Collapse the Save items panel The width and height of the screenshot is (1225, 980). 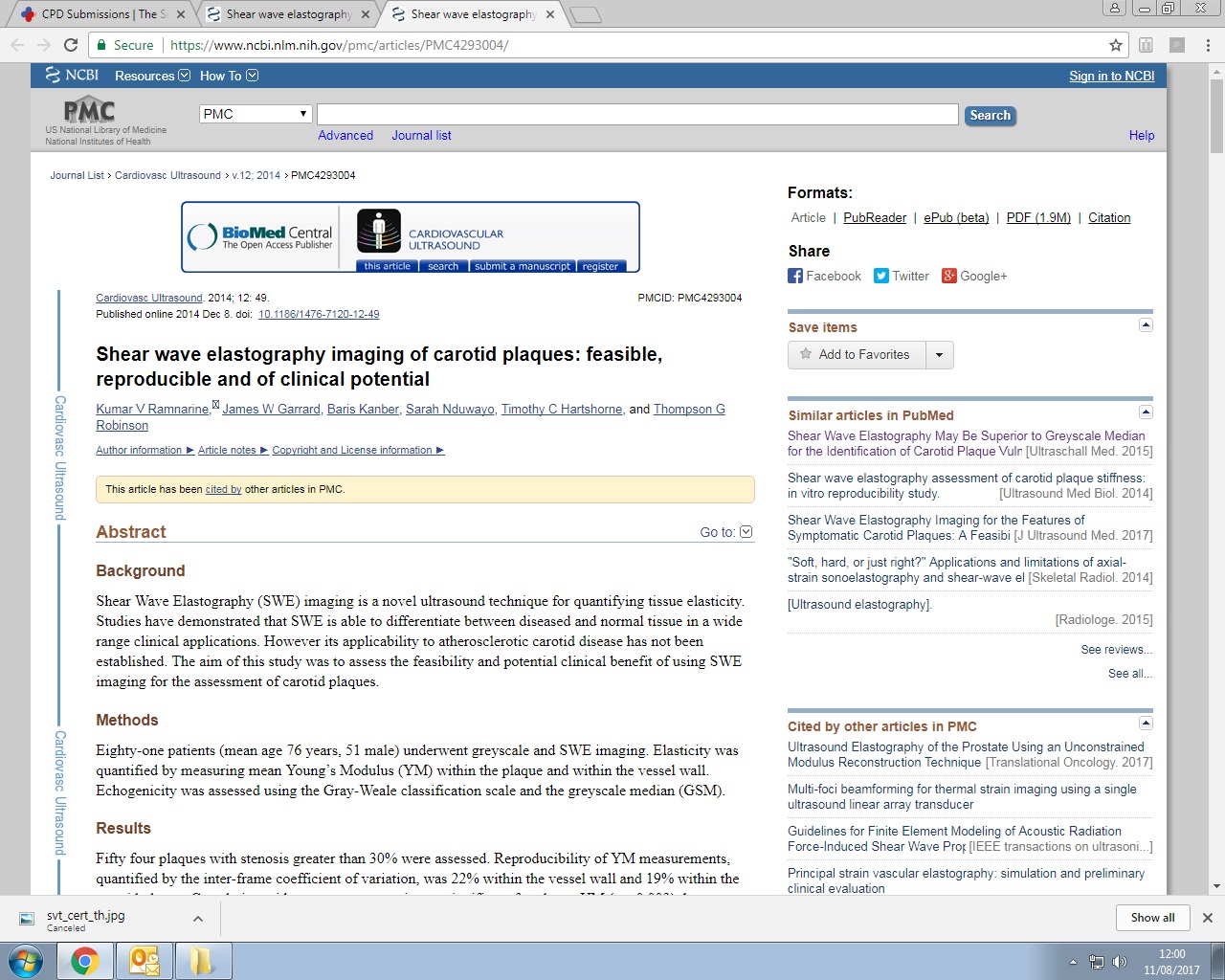(x=1146, y=325)
